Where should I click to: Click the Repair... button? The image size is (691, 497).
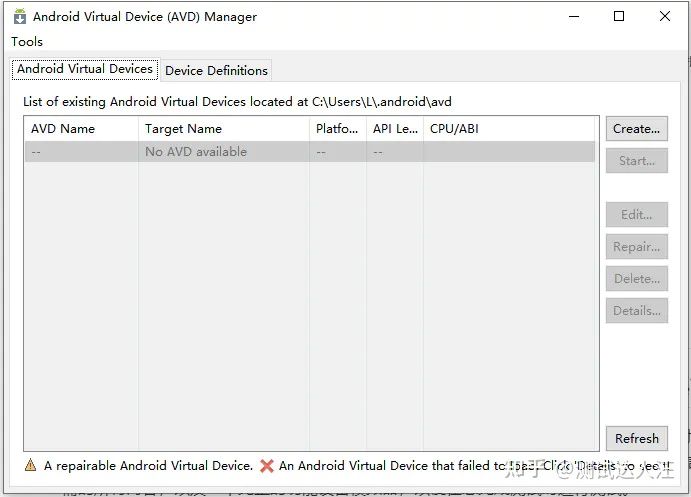(636, 247)
